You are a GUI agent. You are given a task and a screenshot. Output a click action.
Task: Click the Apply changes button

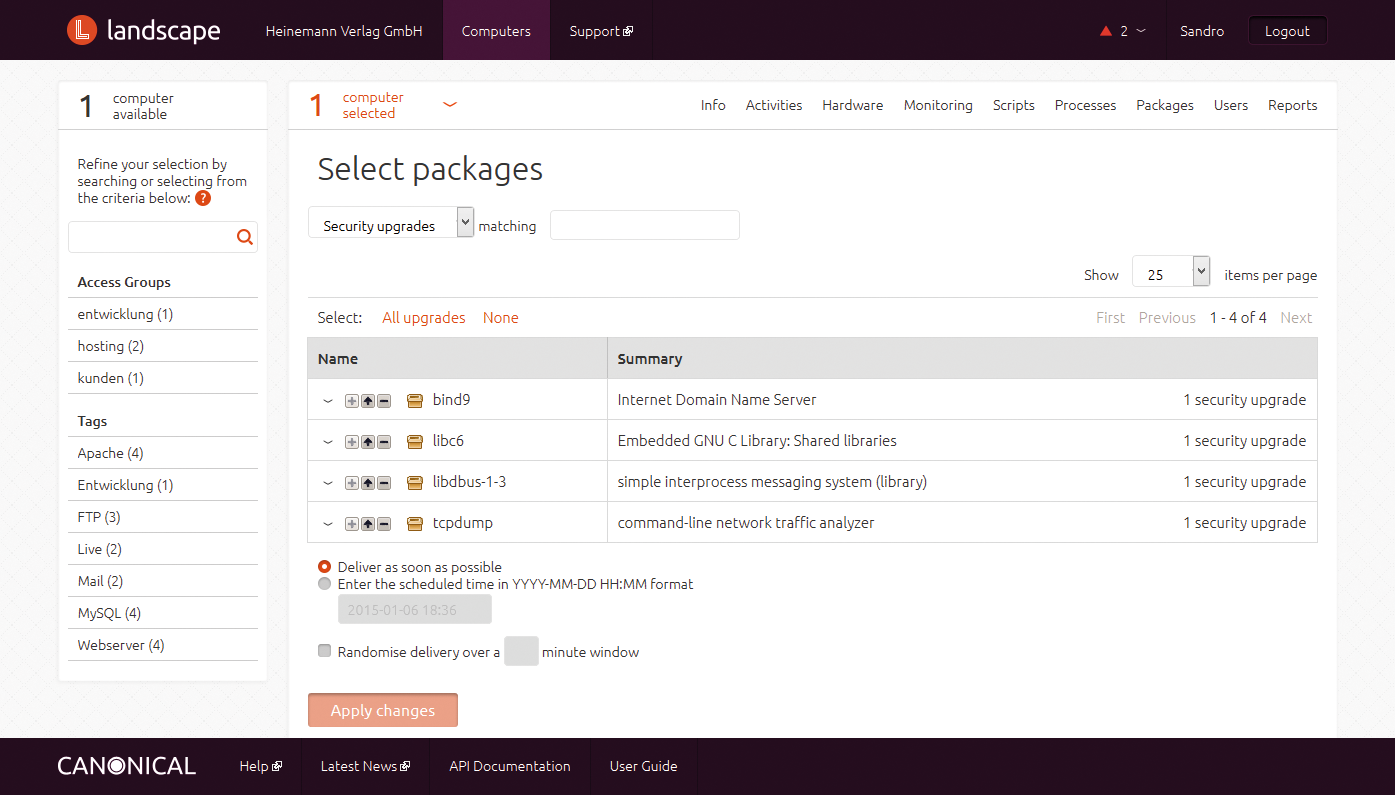click(382, 710)
